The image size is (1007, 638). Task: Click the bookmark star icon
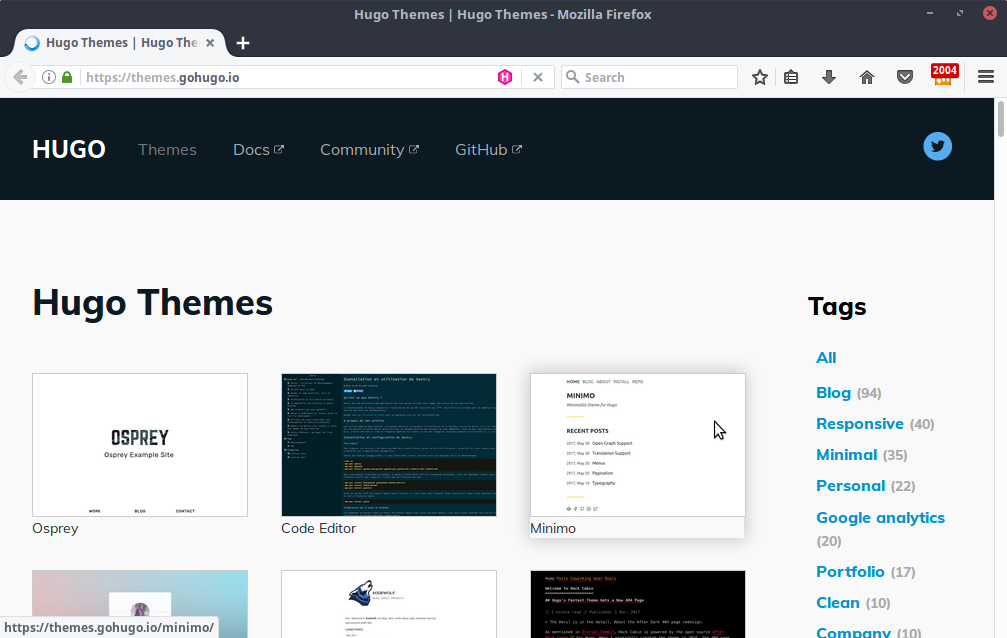[760, 77]
